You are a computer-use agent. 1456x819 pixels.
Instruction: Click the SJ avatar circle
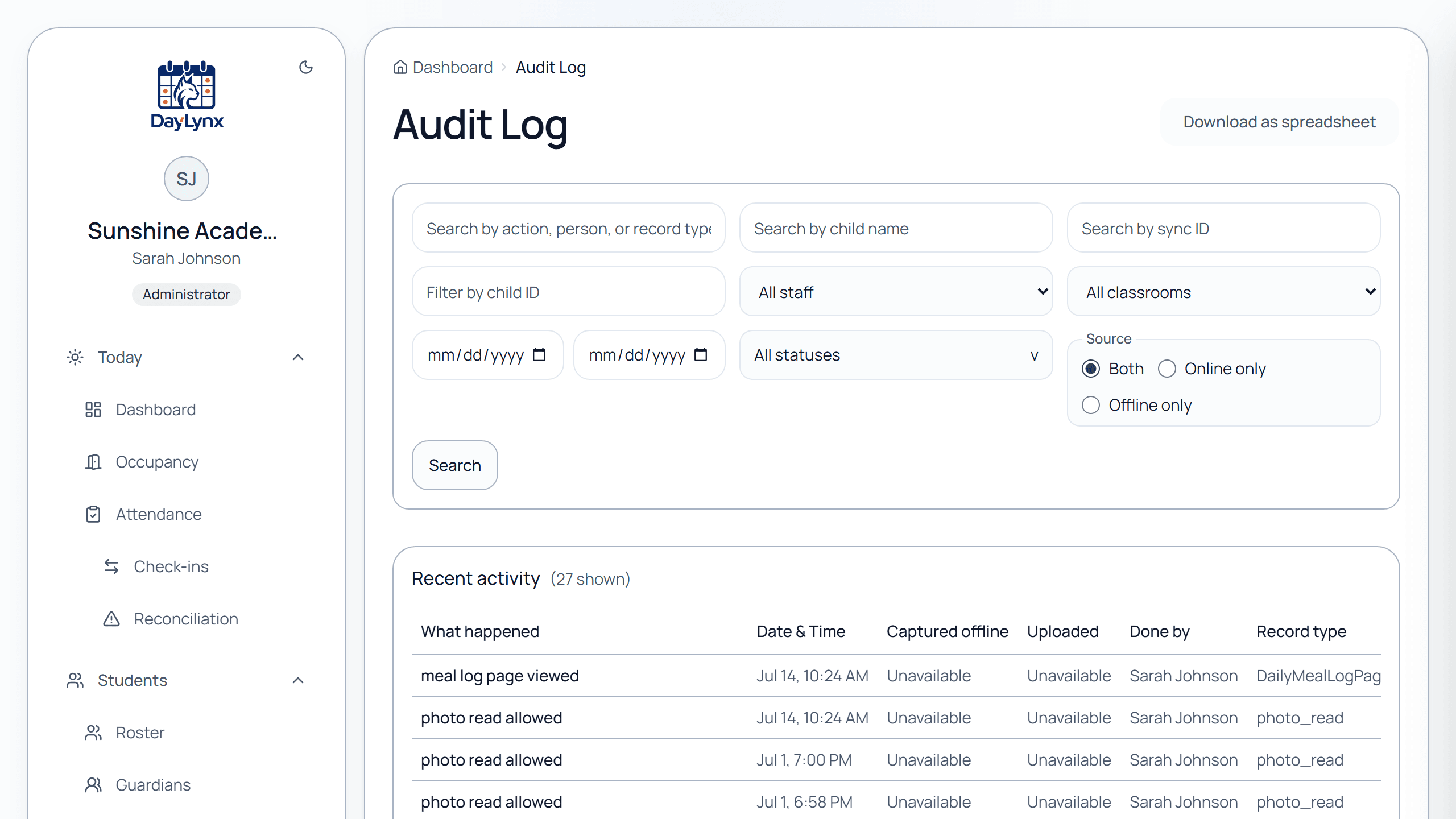(x=187, y=179)
